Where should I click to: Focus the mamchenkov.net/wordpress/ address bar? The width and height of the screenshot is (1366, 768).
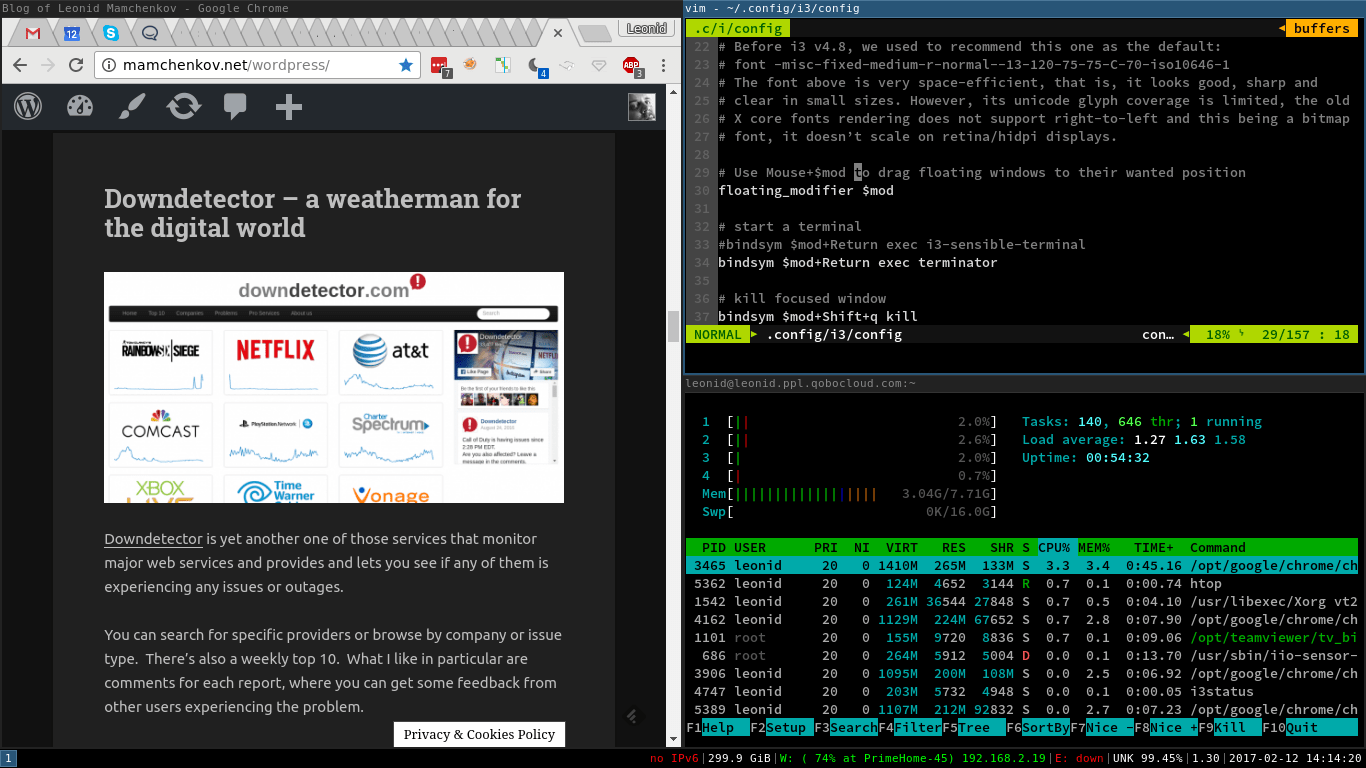coord(255,65)
